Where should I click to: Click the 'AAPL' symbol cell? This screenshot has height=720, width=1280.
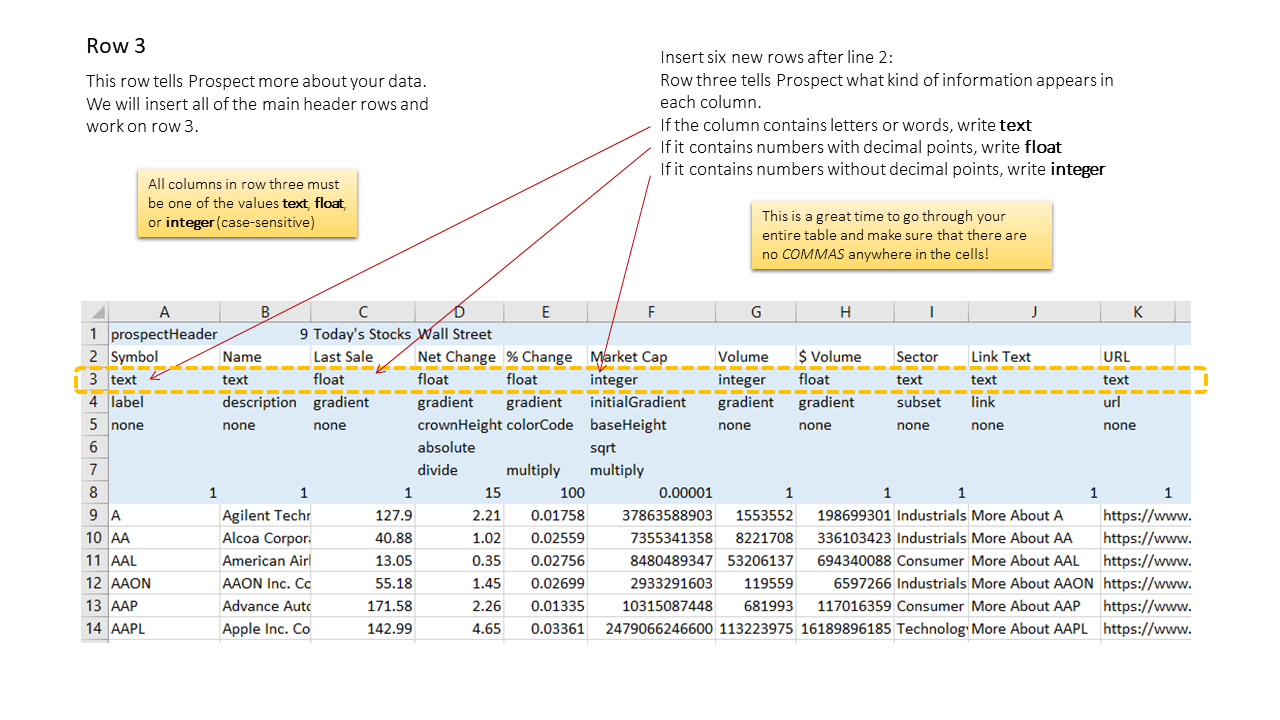pos(164,629)
